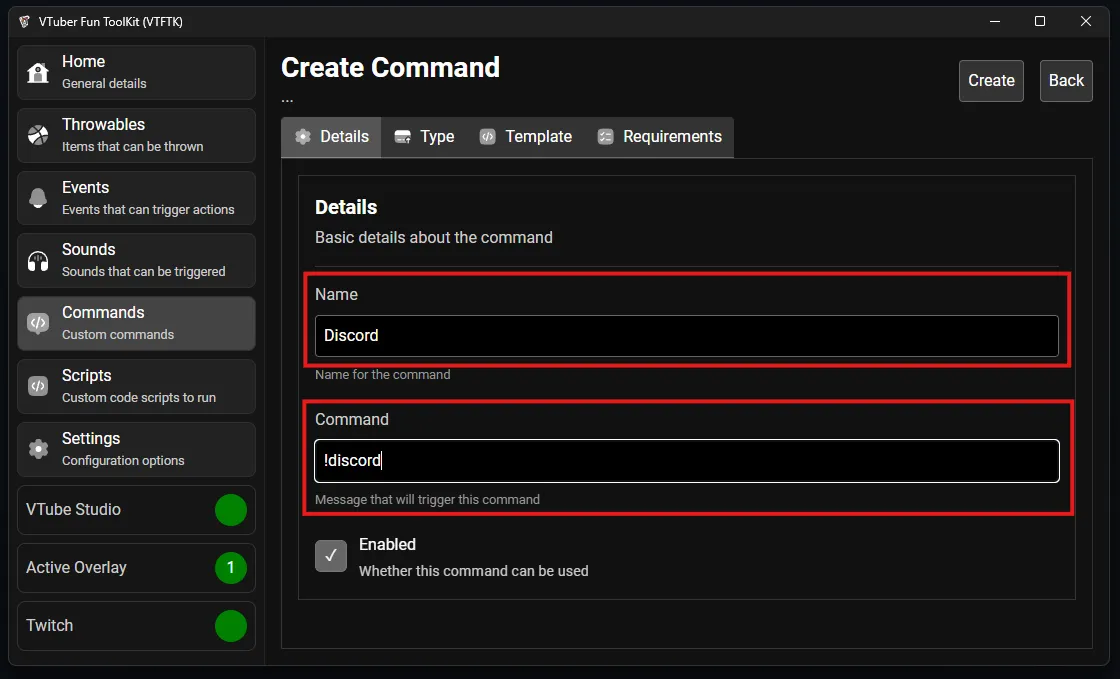The height and width of the screenshot is (679, 1120).
Task: Click the Throwables ball icon
Action: click(x=38, y=135)
